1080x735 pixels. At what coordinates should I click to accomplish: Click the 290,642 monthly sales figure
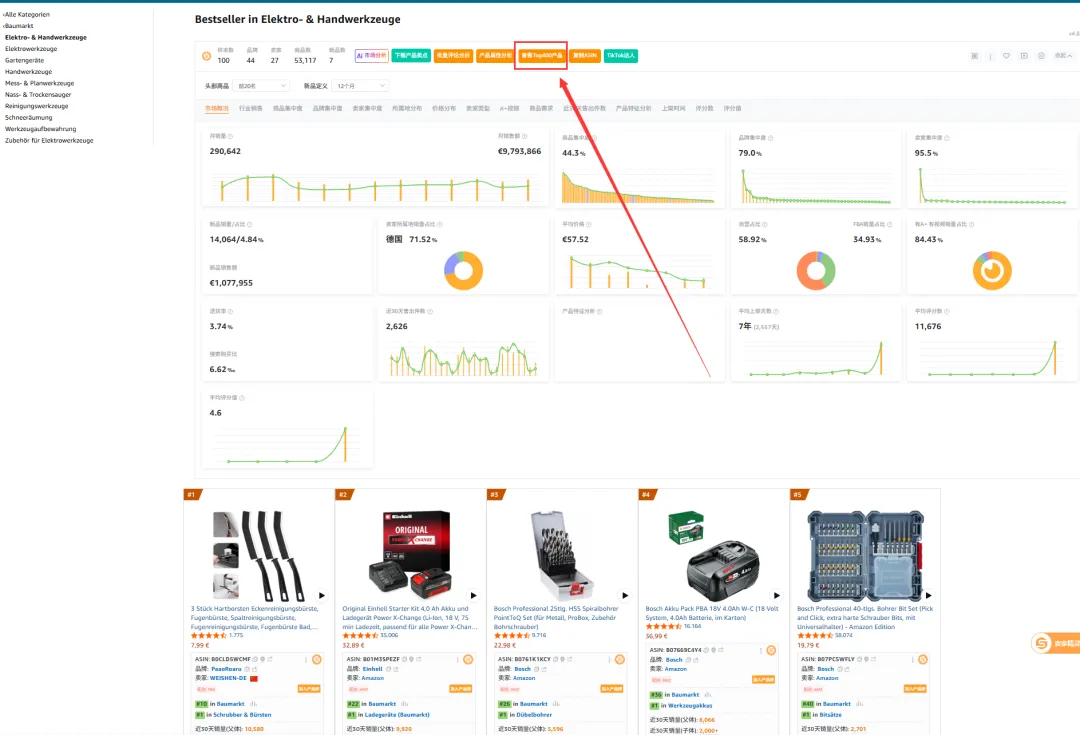point(225,152)
